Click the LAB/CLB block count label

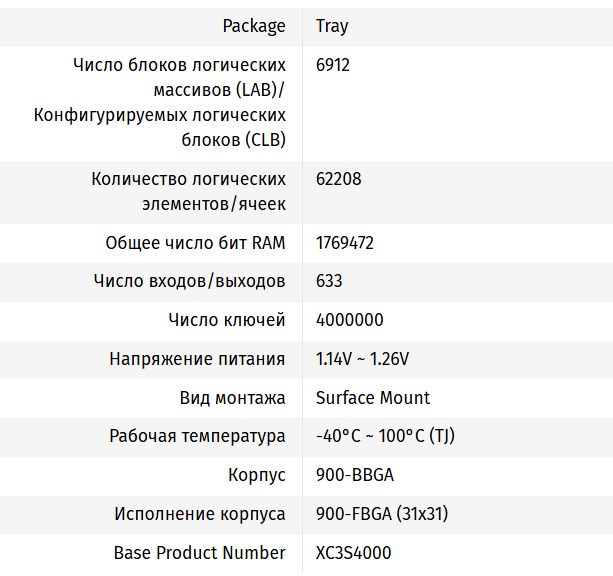[160, 103]
